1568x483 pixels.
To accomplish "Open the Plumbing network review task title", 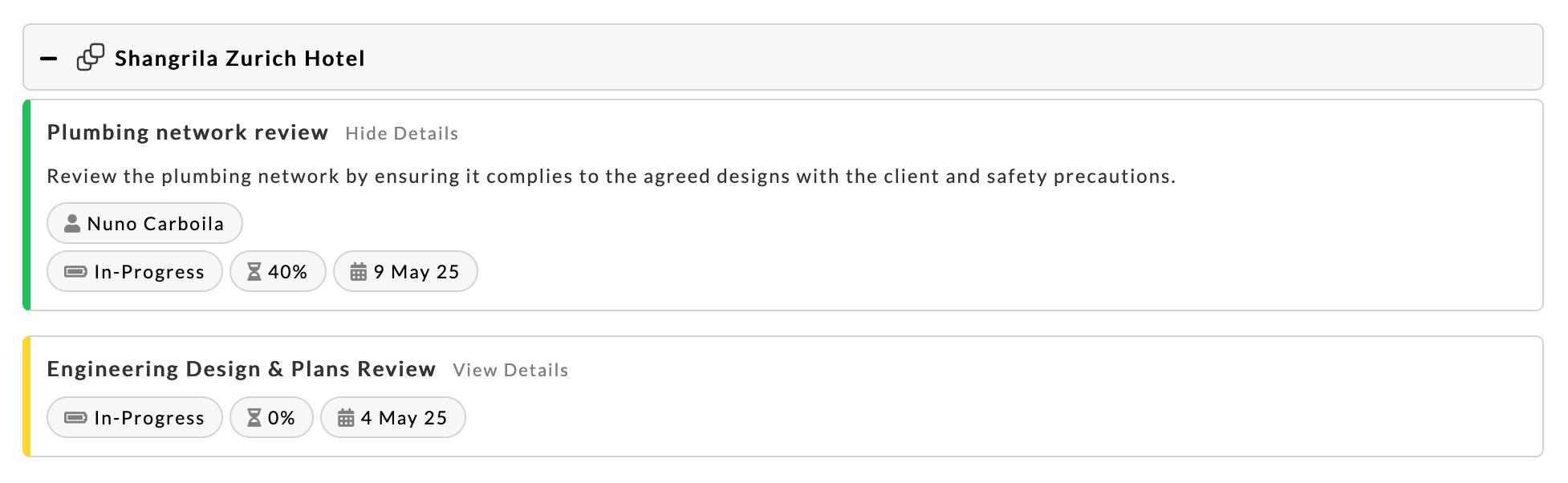I will pyautogui.click(x=188, y=132).
